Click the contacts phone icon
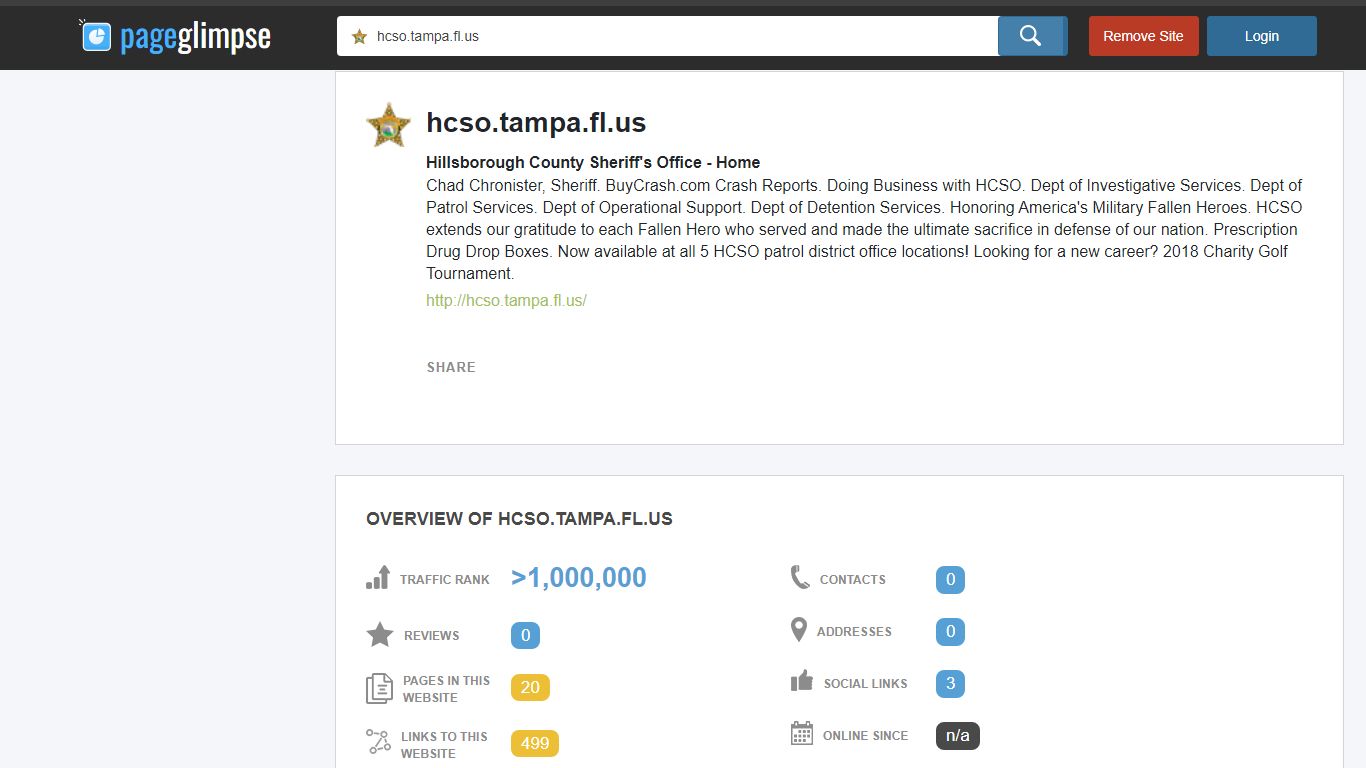This screenshot has height=768, width=1366. (800, 577)
